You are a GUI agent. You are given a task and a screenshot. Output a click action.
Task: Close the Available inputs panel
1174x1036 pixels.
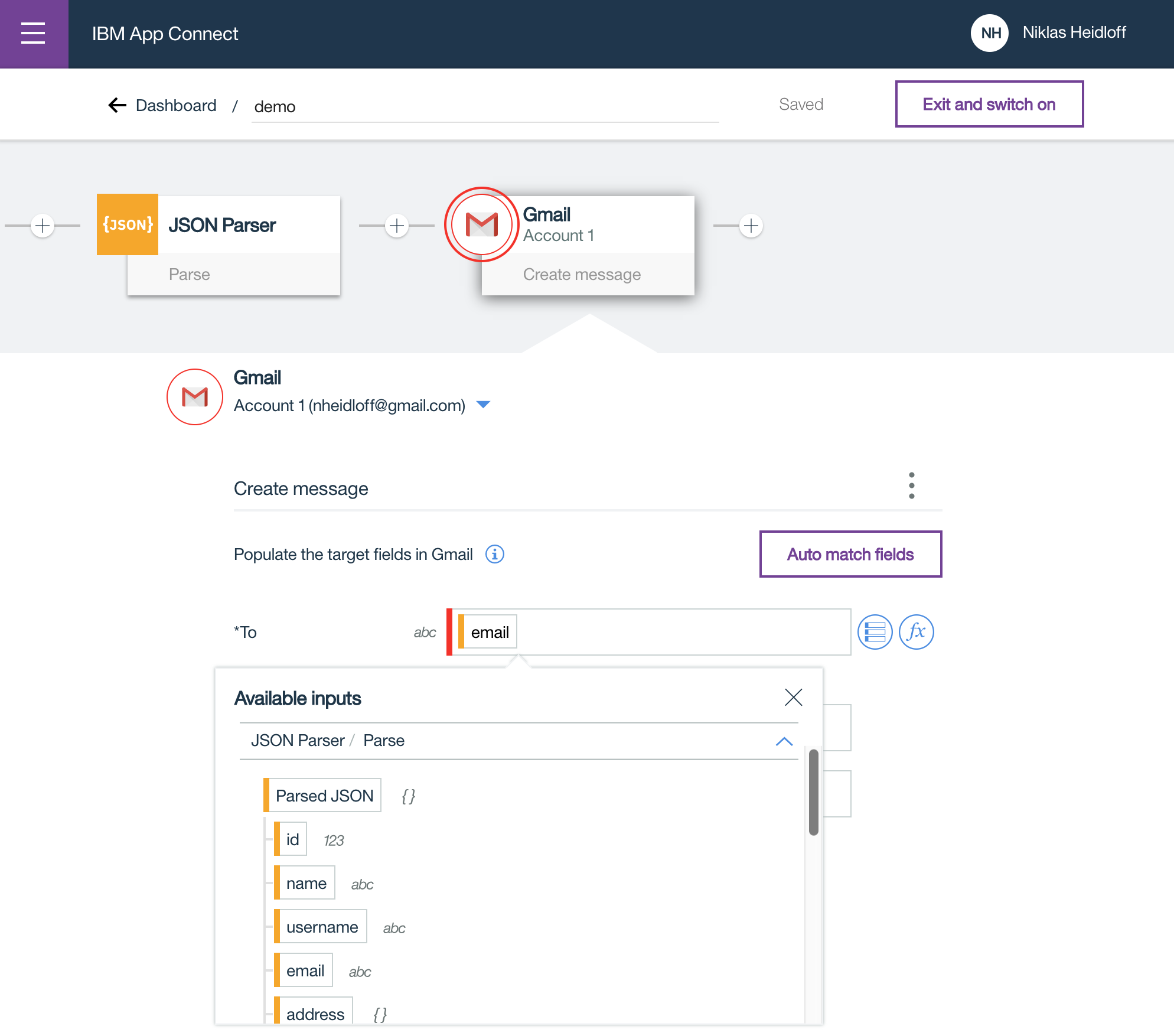794,698
